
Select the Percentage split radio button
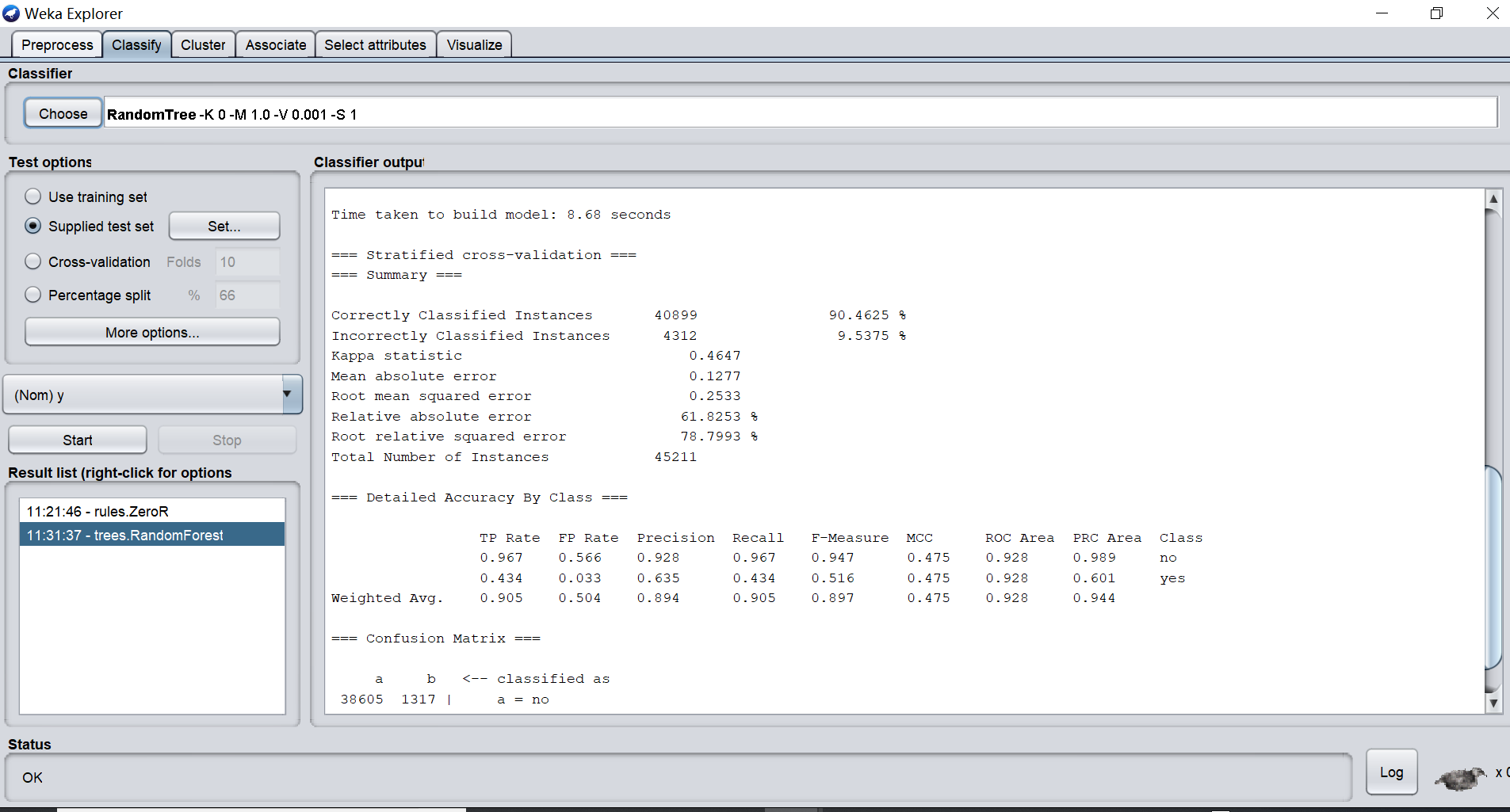pos(32,295)
